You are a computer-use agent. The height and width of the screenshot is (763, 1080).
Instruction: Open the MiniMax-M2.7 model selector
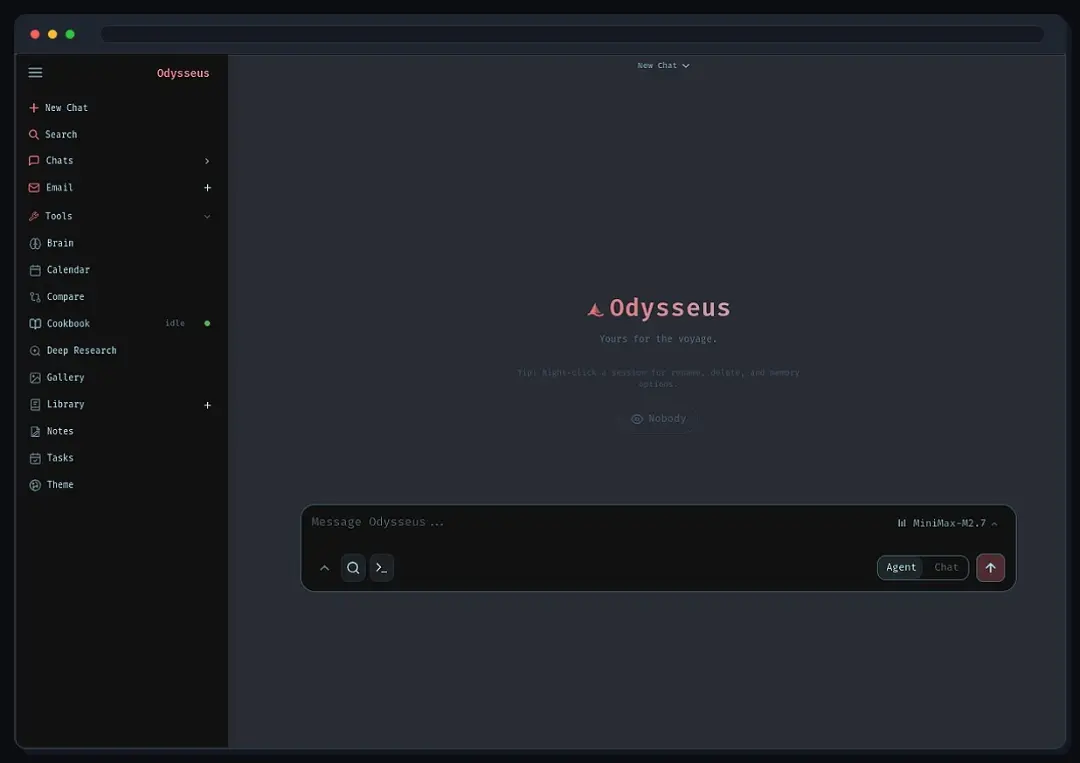point(948,523)
